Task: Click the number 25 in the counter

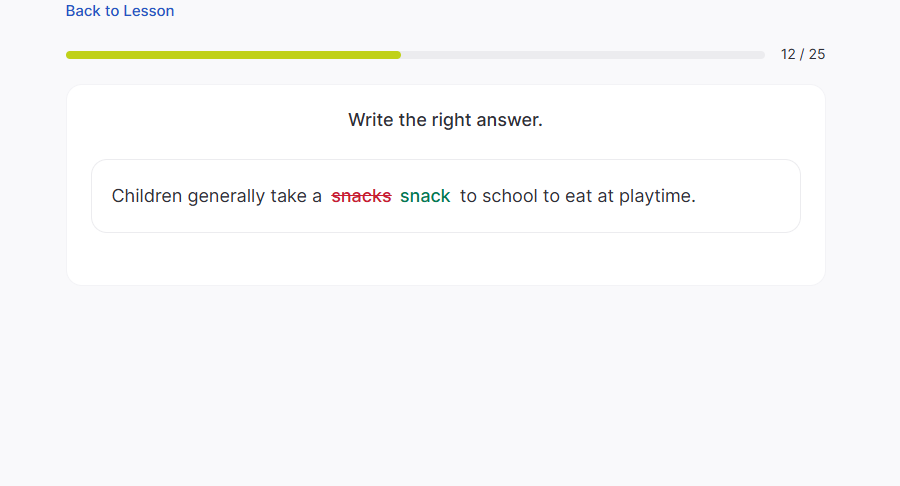Action: [x=817, y=54]
